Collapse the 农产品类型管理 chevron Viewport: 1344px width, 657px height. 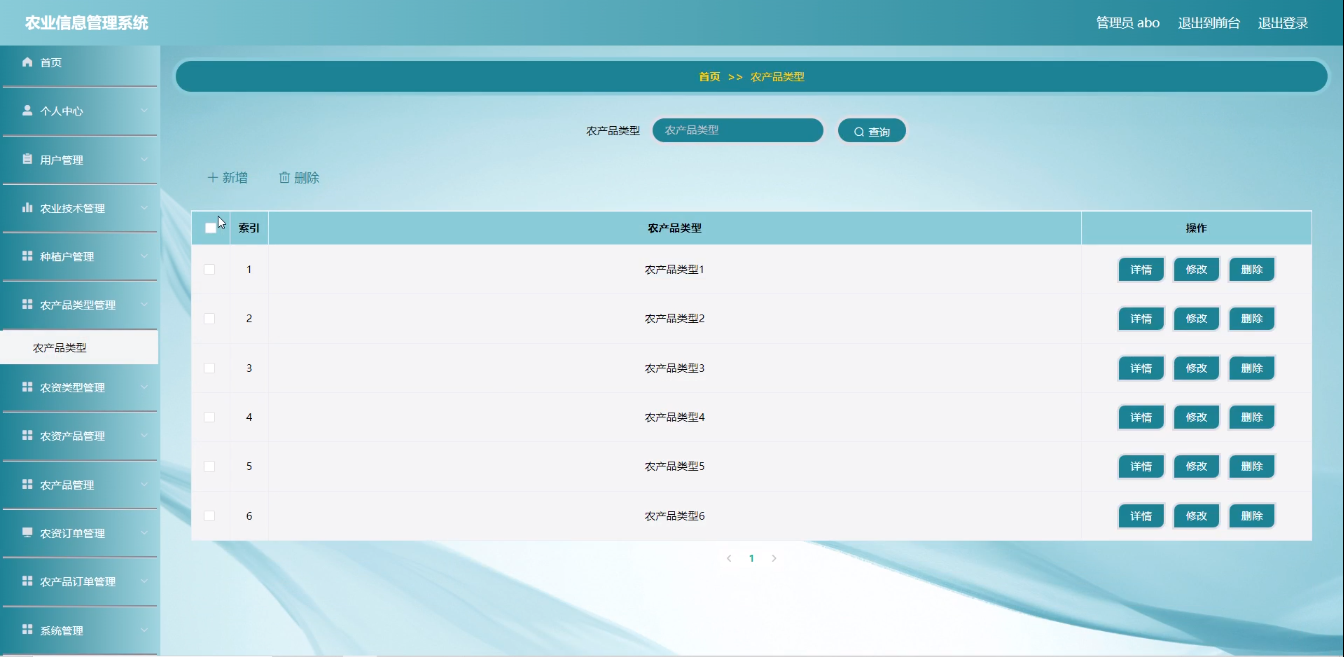tap(144, 304)
